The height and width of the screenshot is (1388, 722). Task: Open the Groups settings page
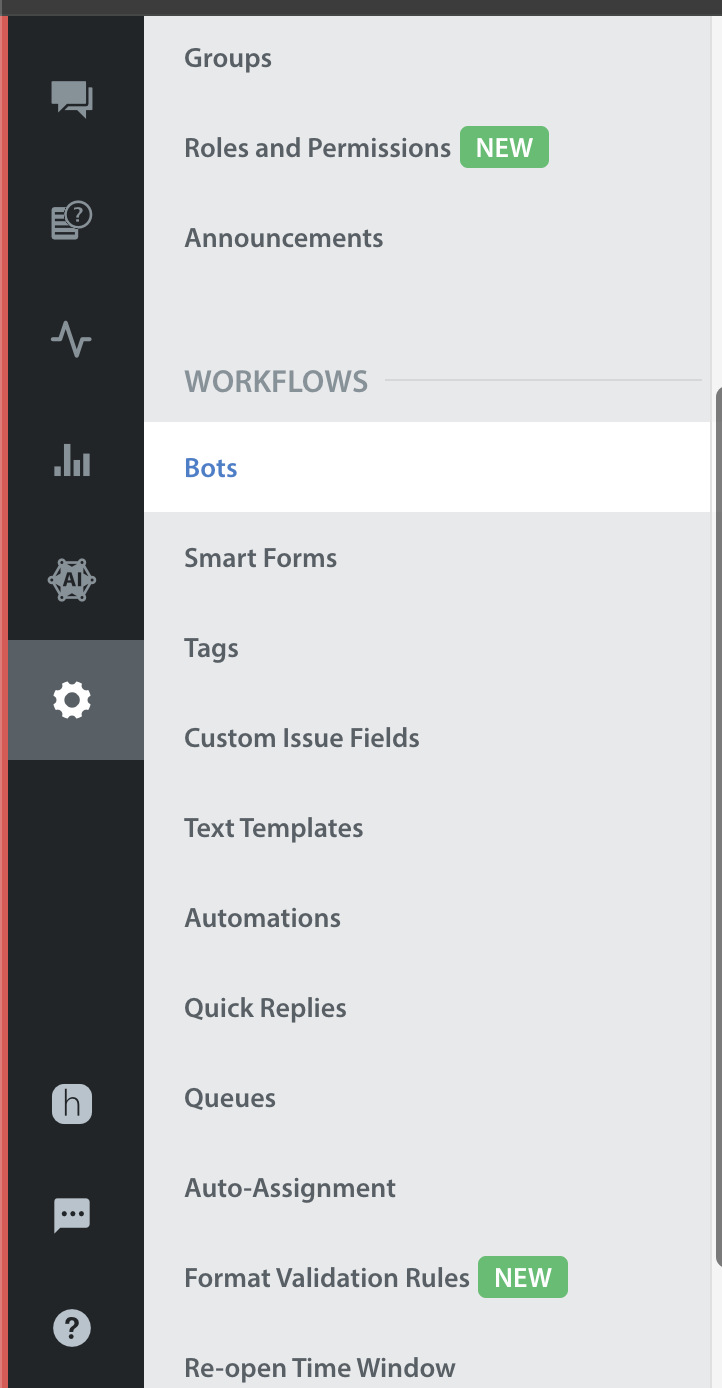point(228,58)
